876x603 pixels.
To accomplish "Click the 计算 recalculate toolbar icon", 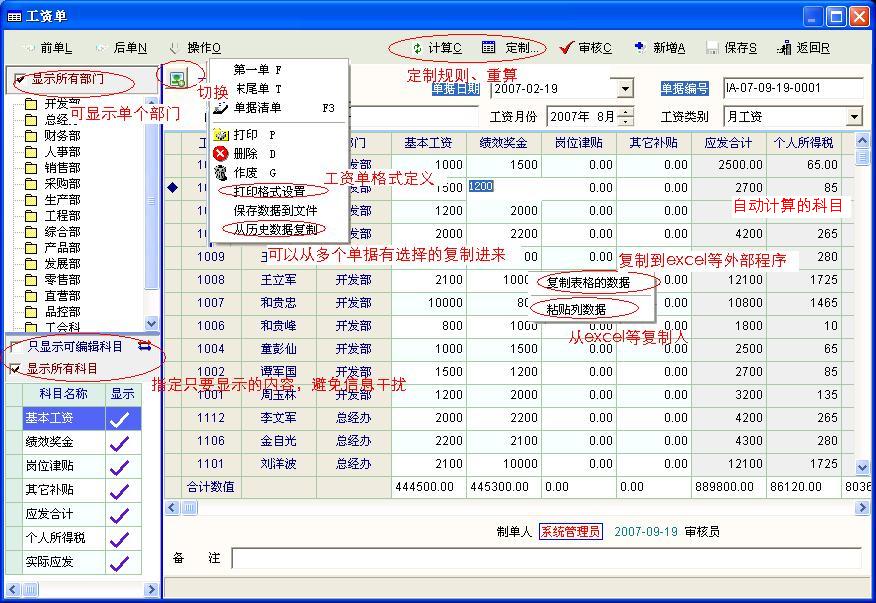I will click(417, 48).
